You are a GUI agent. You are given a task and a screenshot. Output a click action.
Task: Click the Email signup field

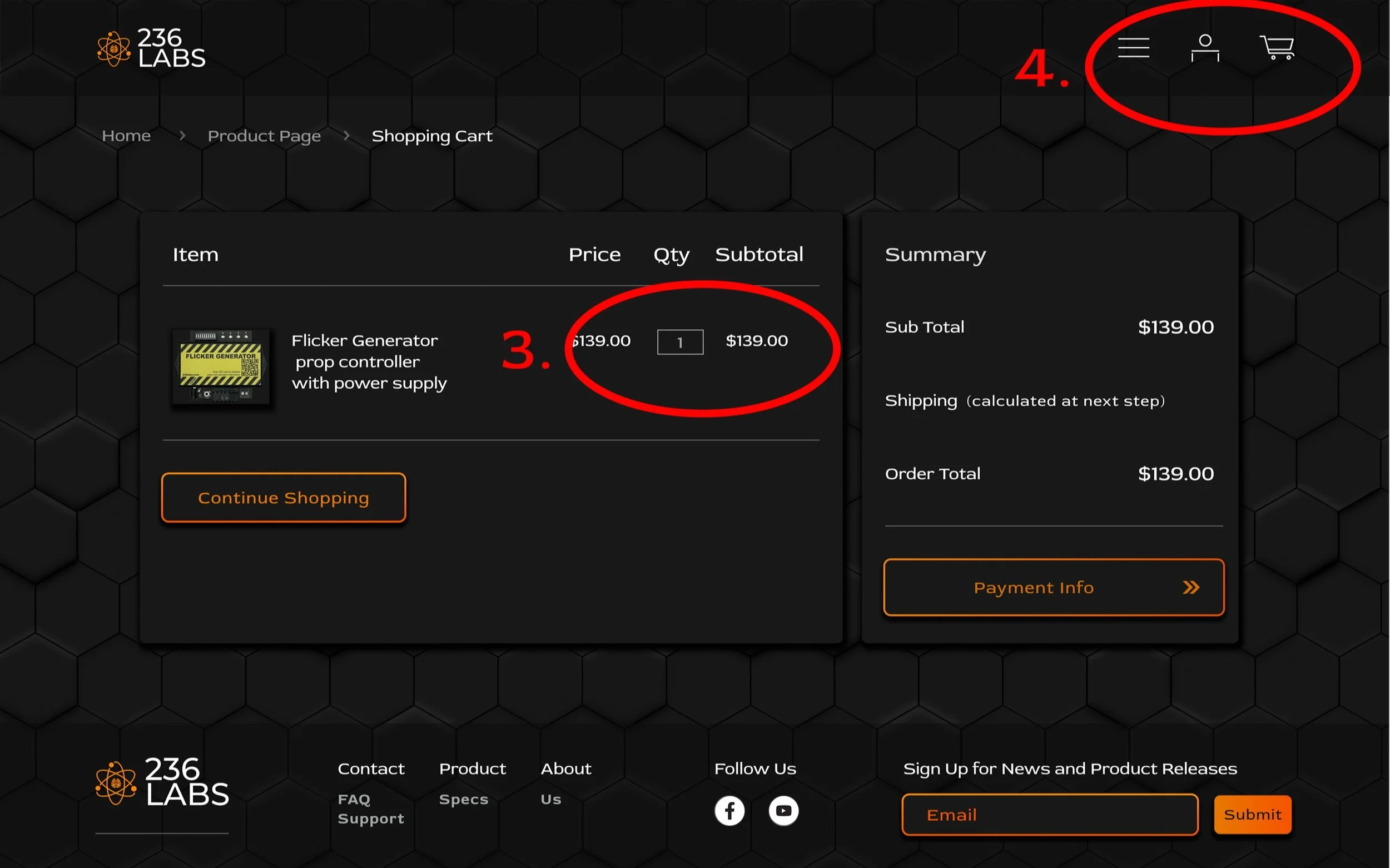click(1049, 815)
